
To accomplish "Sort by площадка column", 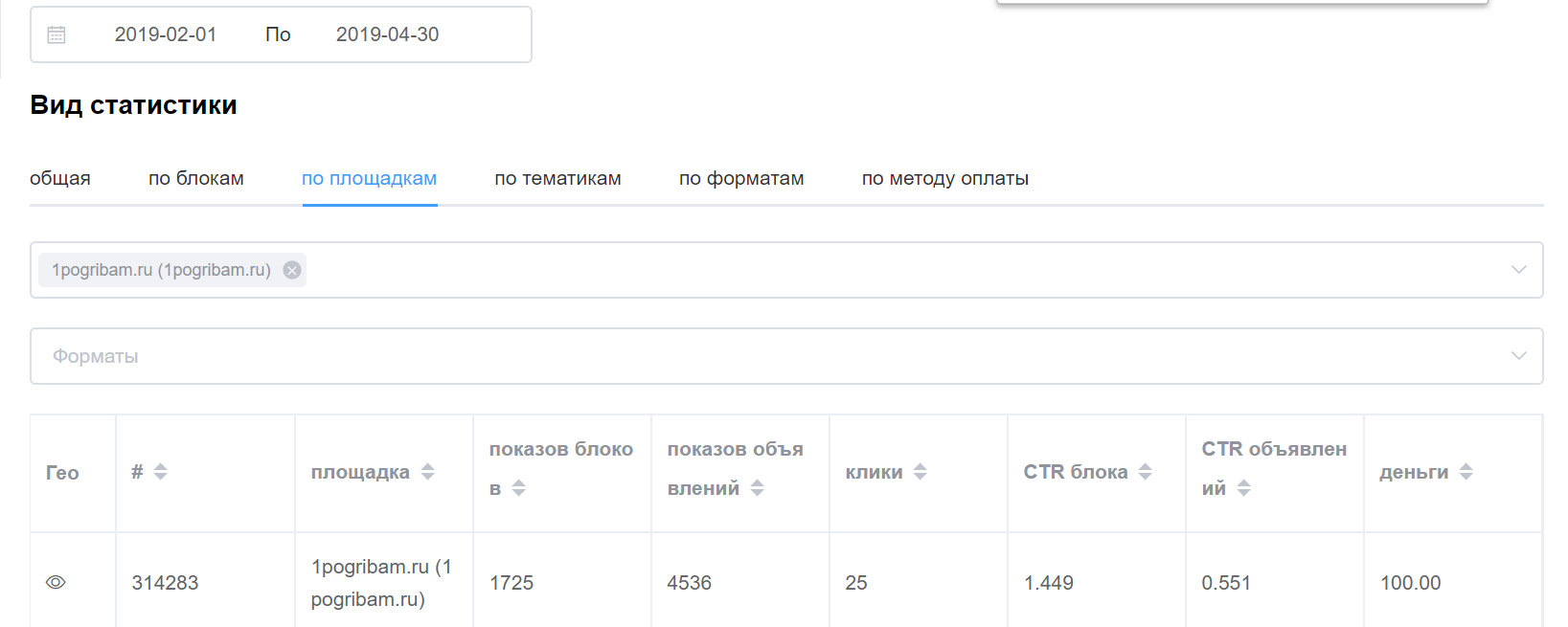I will tap(428, 472).
